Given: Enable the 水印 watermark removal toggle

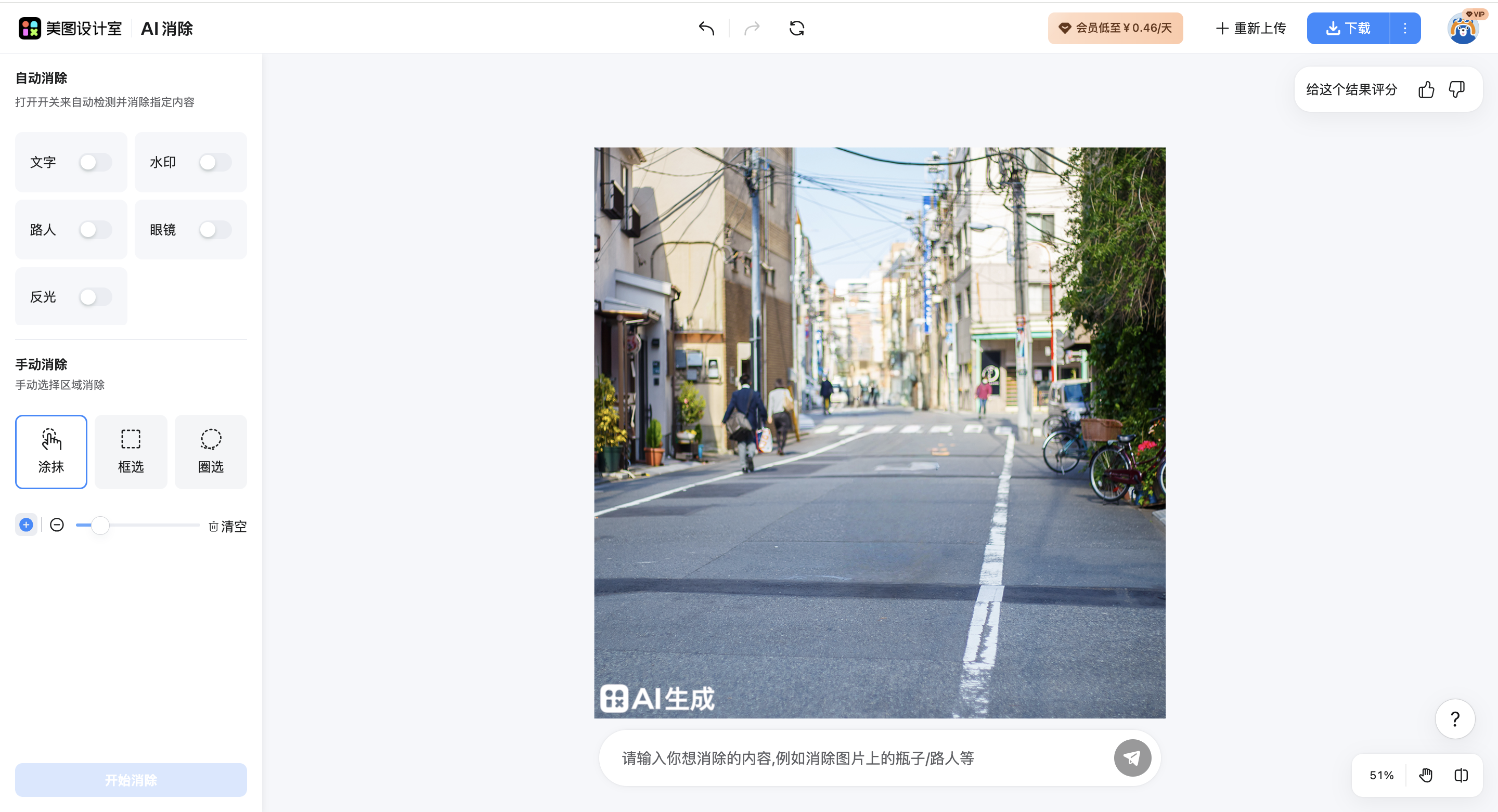Looking at the screenshot, I should click(215, 162).
